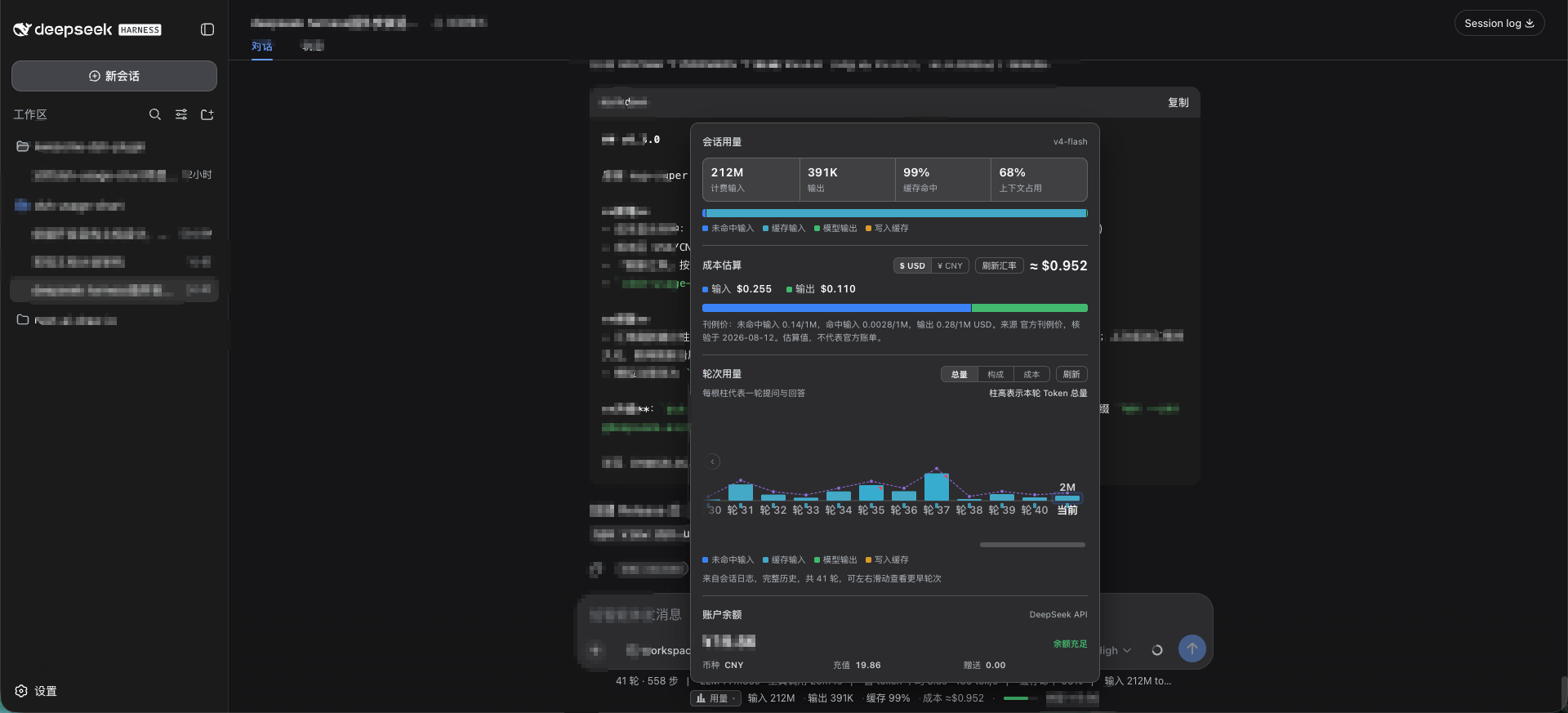Click the 212M 计费输入 stat
Image resolution: width=1568 pixels, height=713 pixels.
pos(751,180)
